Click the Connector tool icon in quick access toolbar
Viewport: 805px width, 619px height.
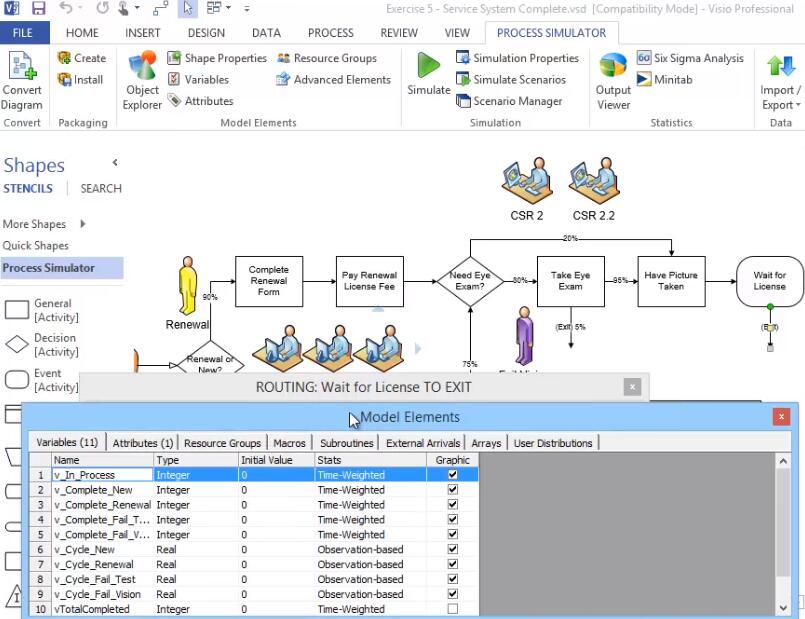[x=161, y=8]
